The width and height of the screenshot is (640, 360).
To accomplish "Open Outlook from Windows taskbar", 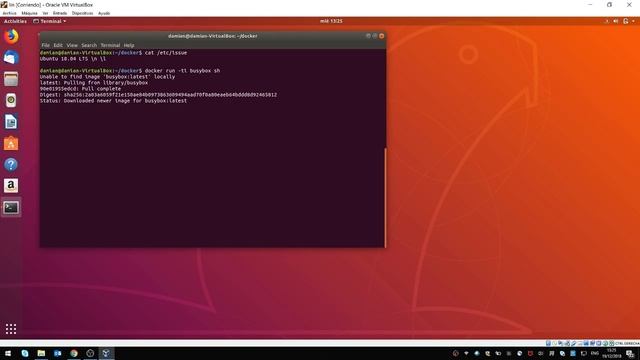I will point(58,353).
